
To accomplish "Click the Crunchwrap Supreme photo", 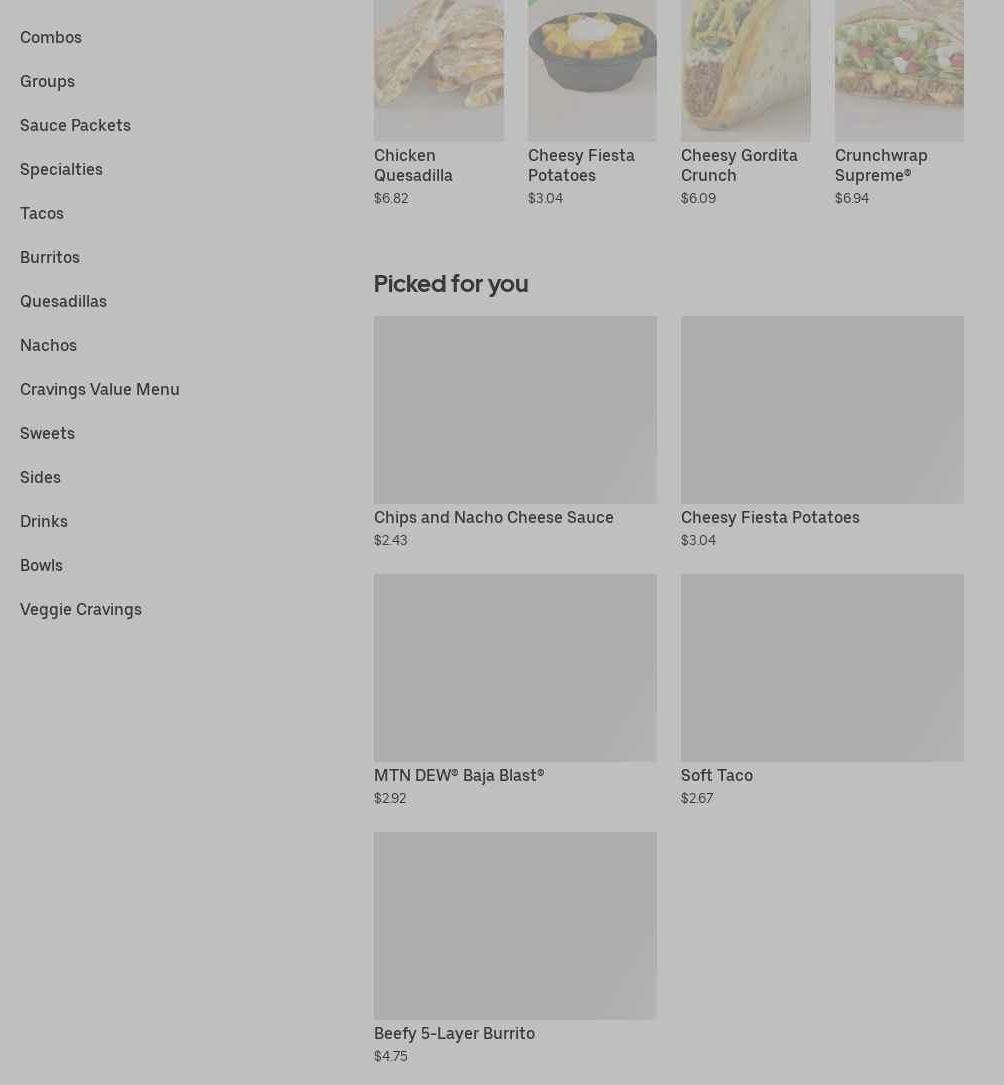I will pyautogui.click(x=899, y=70).
